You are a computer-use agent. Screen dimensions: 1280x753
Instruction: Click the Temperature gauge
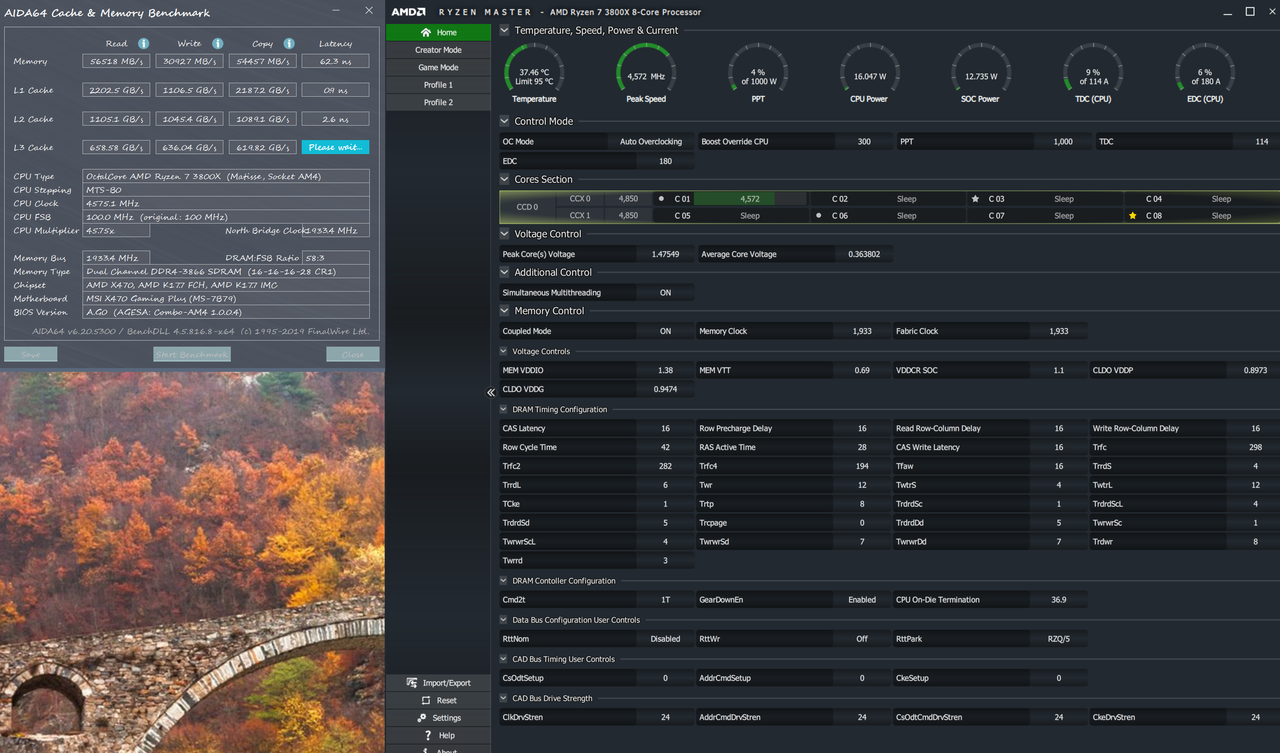coord(534,74)
